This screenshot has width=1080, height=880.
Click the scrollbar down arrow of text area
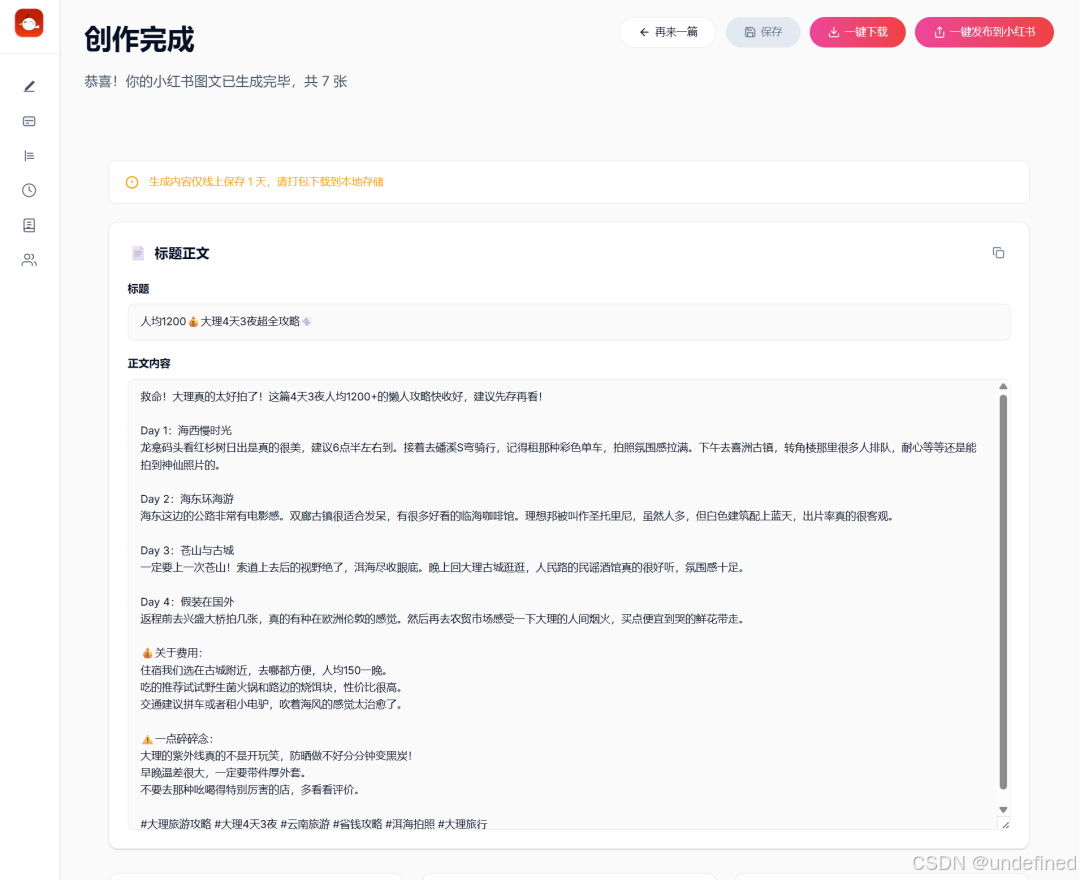coord(1003,810)
